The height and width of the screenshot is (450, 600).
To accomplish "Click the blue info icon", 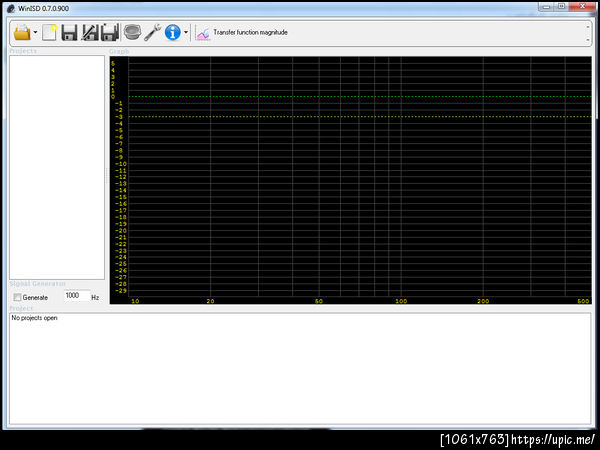I will pos(173,33).
